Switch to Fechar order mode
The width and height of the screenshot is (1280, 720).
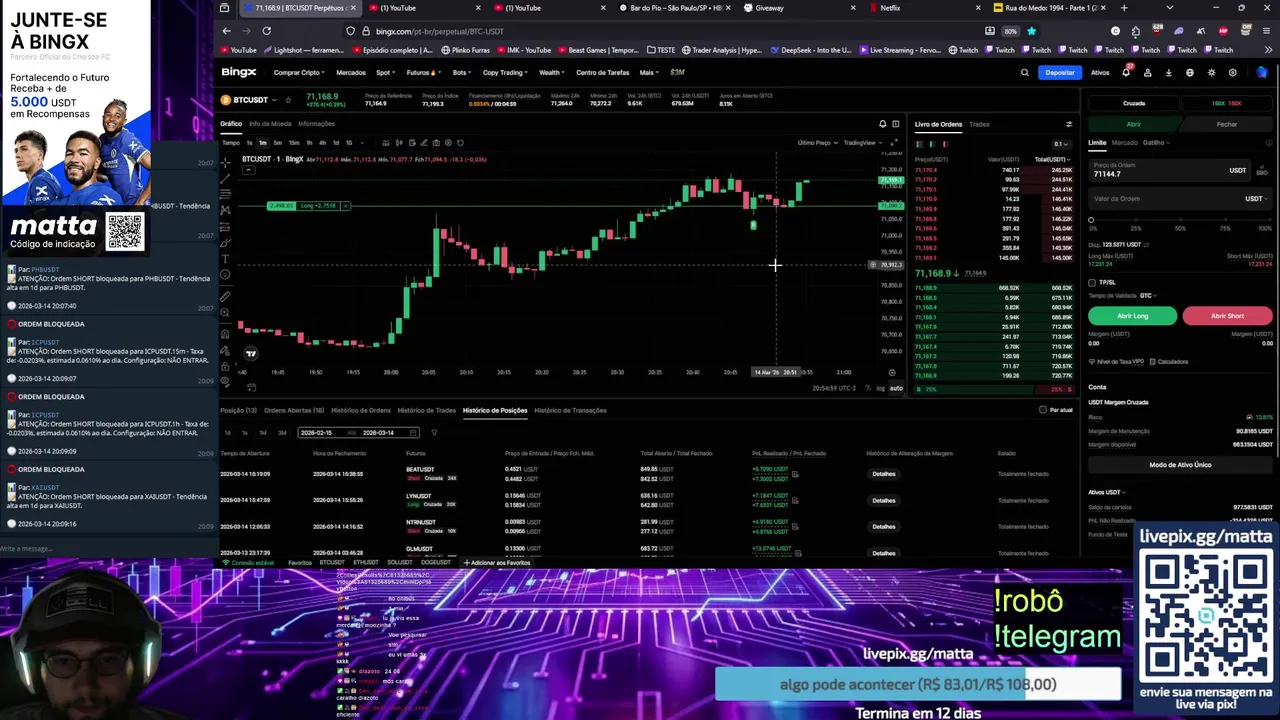pyautogui.click(x=1227, y=124)
